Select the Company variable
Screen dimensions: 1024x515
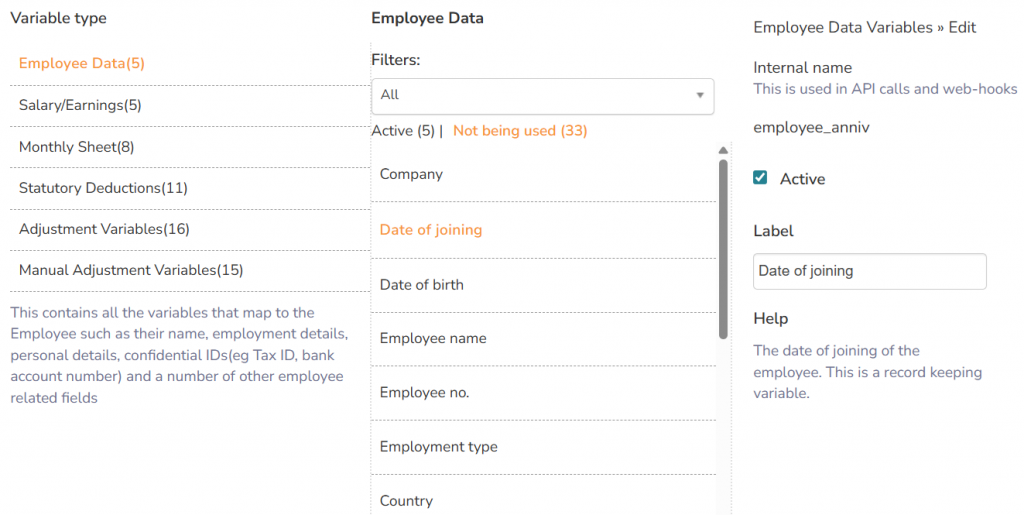coord(411,174)
